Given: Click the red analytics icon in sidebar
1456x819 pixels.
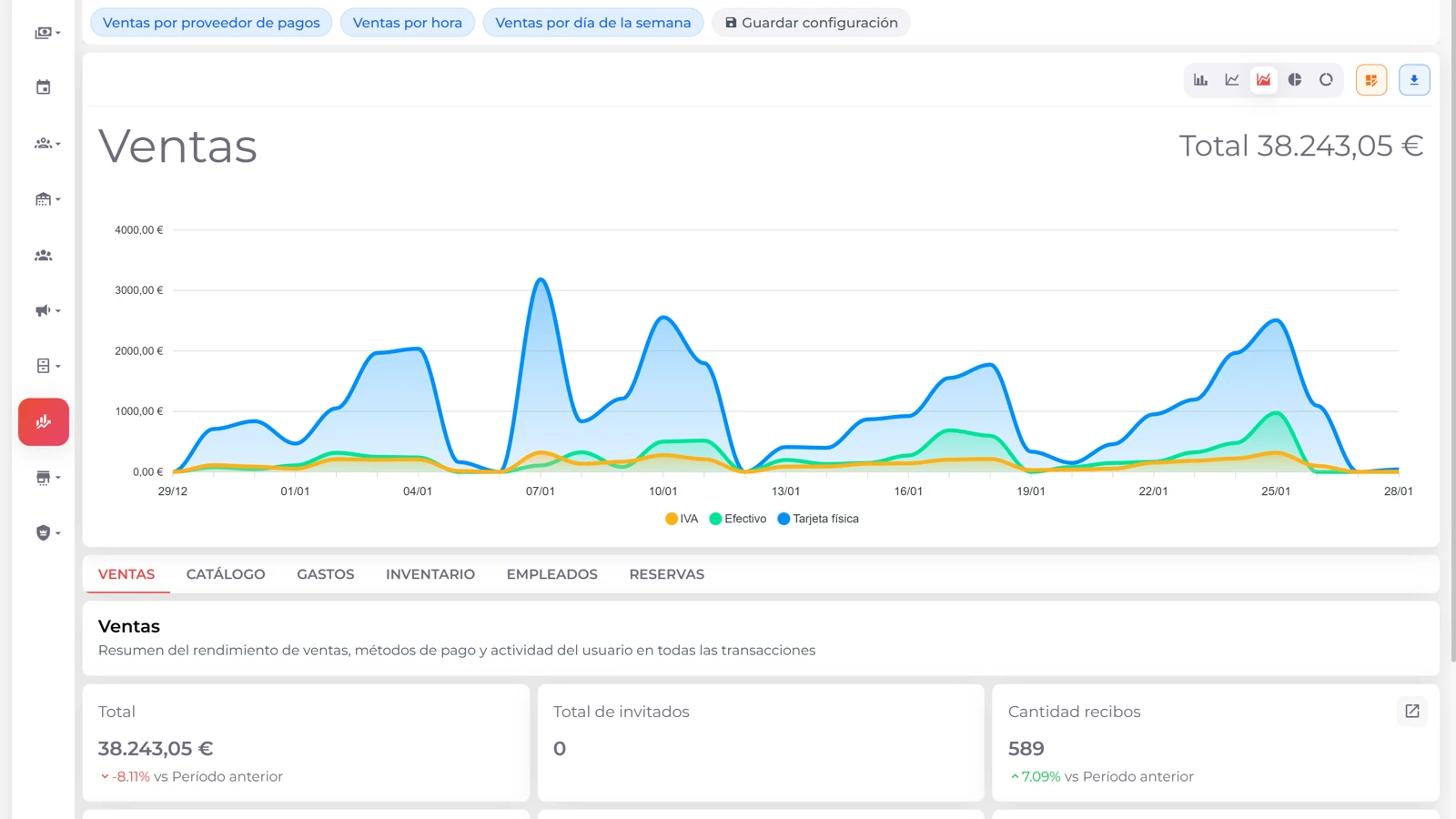Looking at the screenshot, I should [x=43, y=421].
